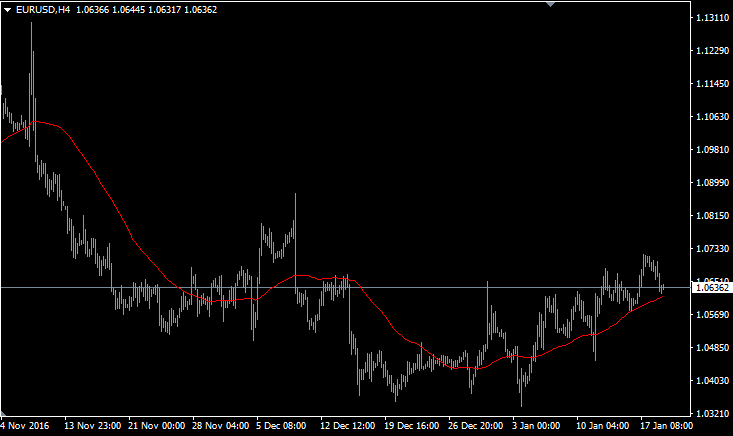Click price level 1.07330 on scale
Screen dimensions: 733x436
click(x=712, y=249)
